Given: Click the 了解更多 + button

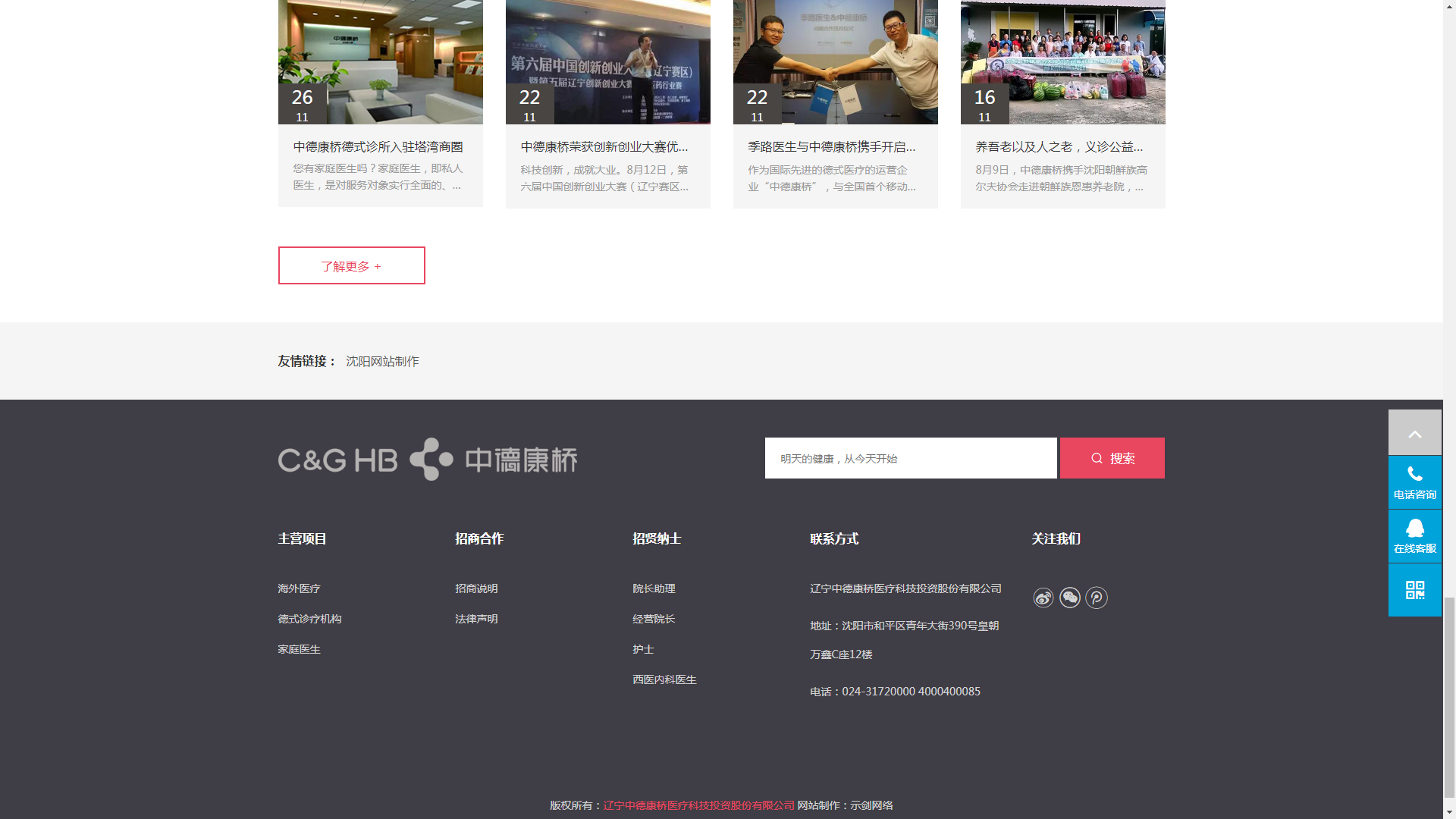Looking at the screenshot, I should 352,265.
